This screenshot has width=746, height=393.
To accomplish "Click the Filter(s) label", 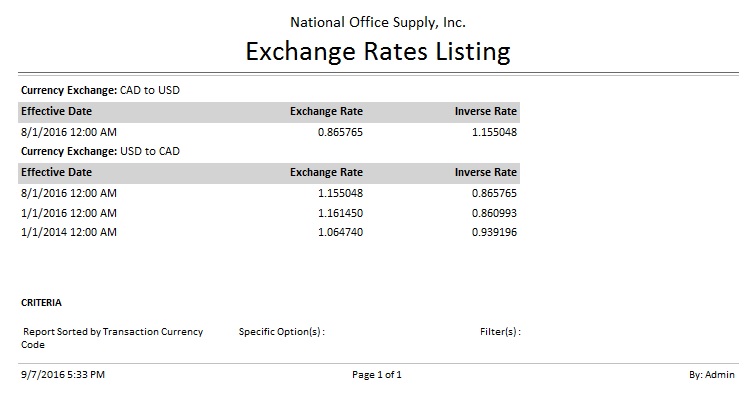I will tap(500, 332).
